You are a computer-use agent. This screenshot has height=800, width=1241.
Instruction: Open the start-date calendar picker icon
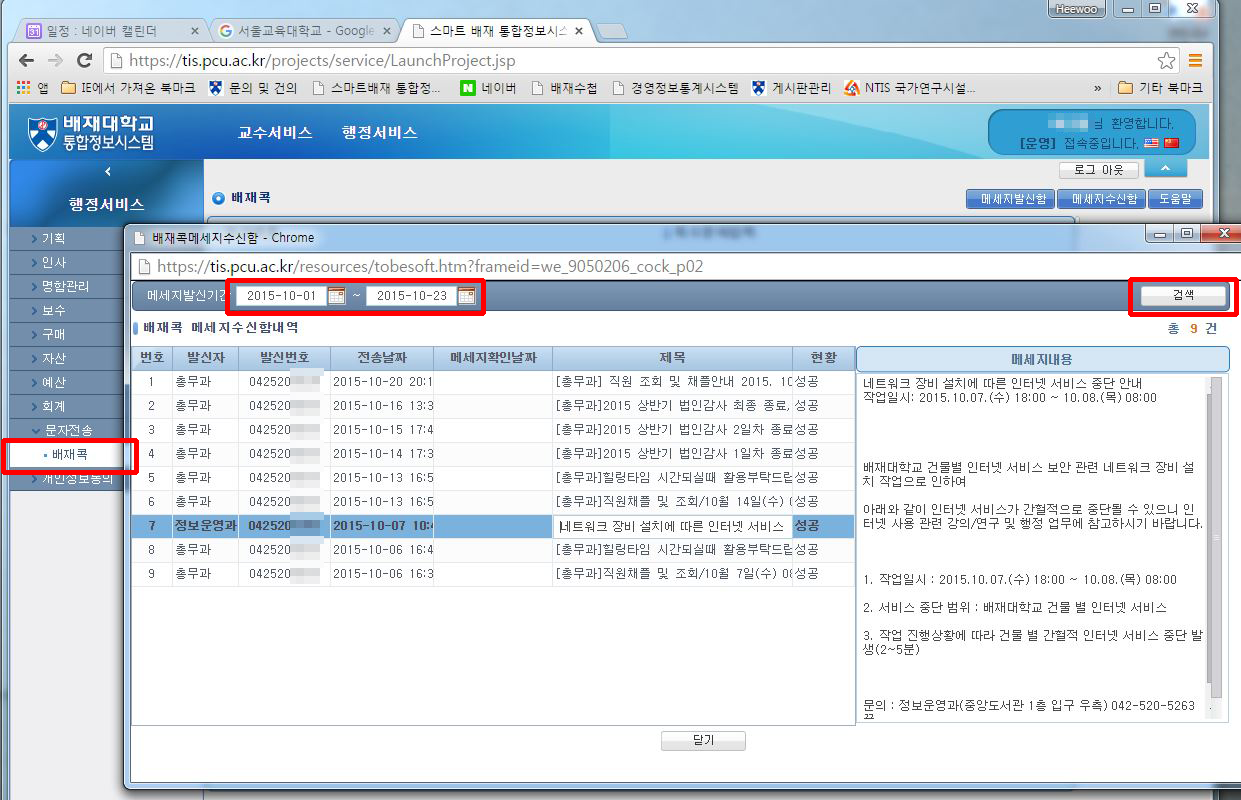(x=336, y=296)
